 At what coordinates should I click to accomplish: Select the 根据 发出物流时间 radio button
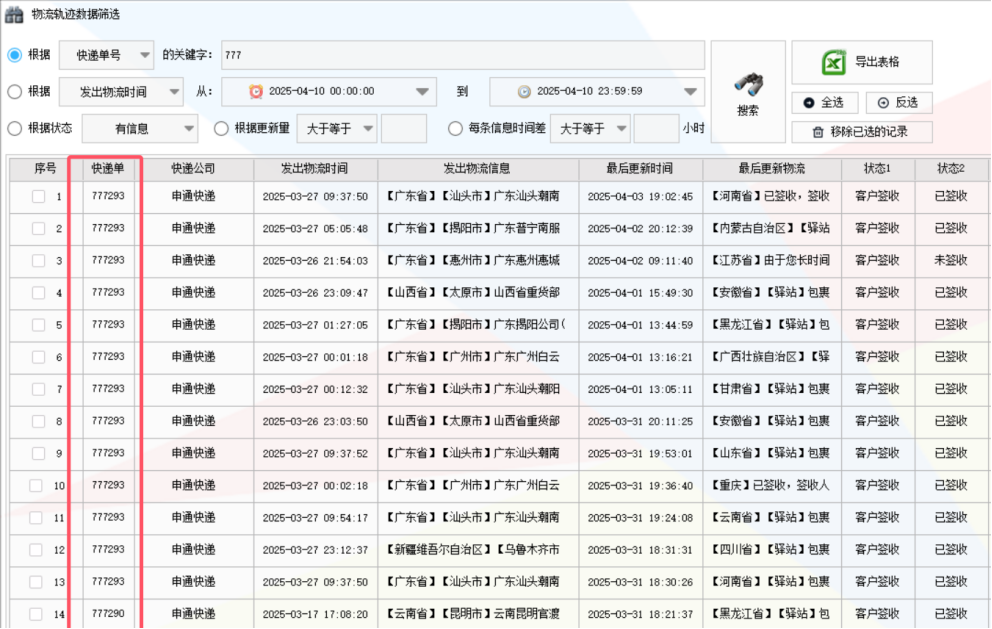[x=15, y=92]
